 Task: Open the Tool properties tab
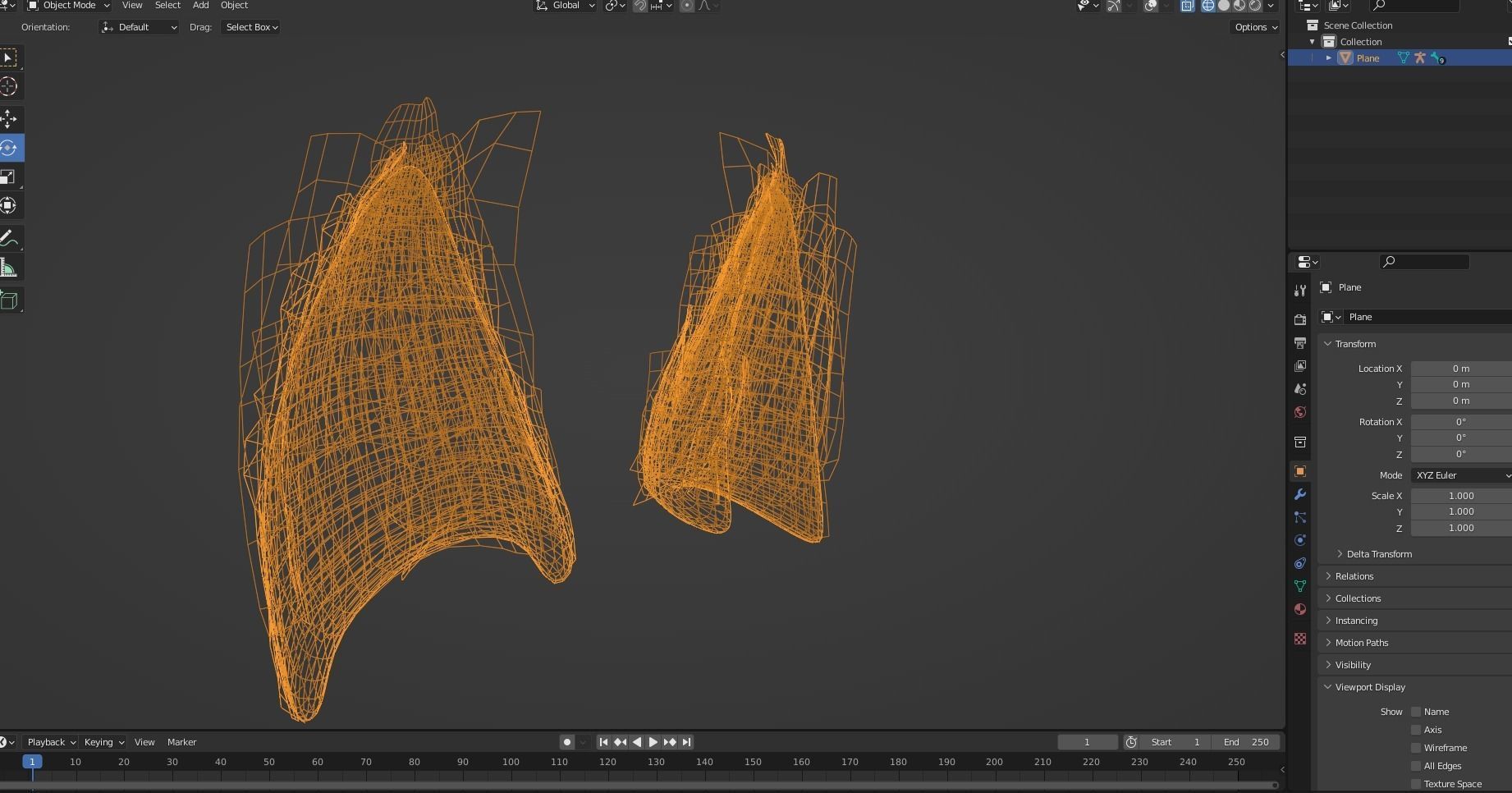tap(1299, 291)
